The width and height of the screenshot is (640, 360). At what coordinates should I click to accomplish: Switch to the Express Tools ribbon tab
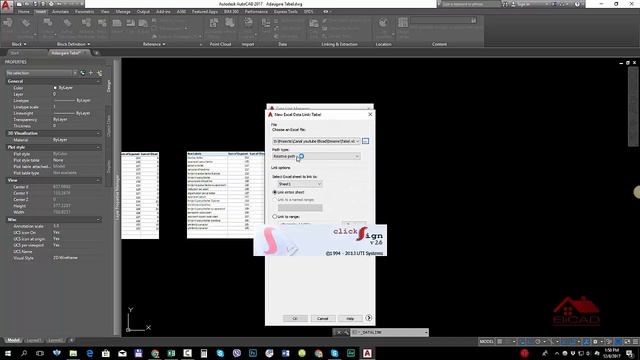pyautogui.click(x=285, y=12)
